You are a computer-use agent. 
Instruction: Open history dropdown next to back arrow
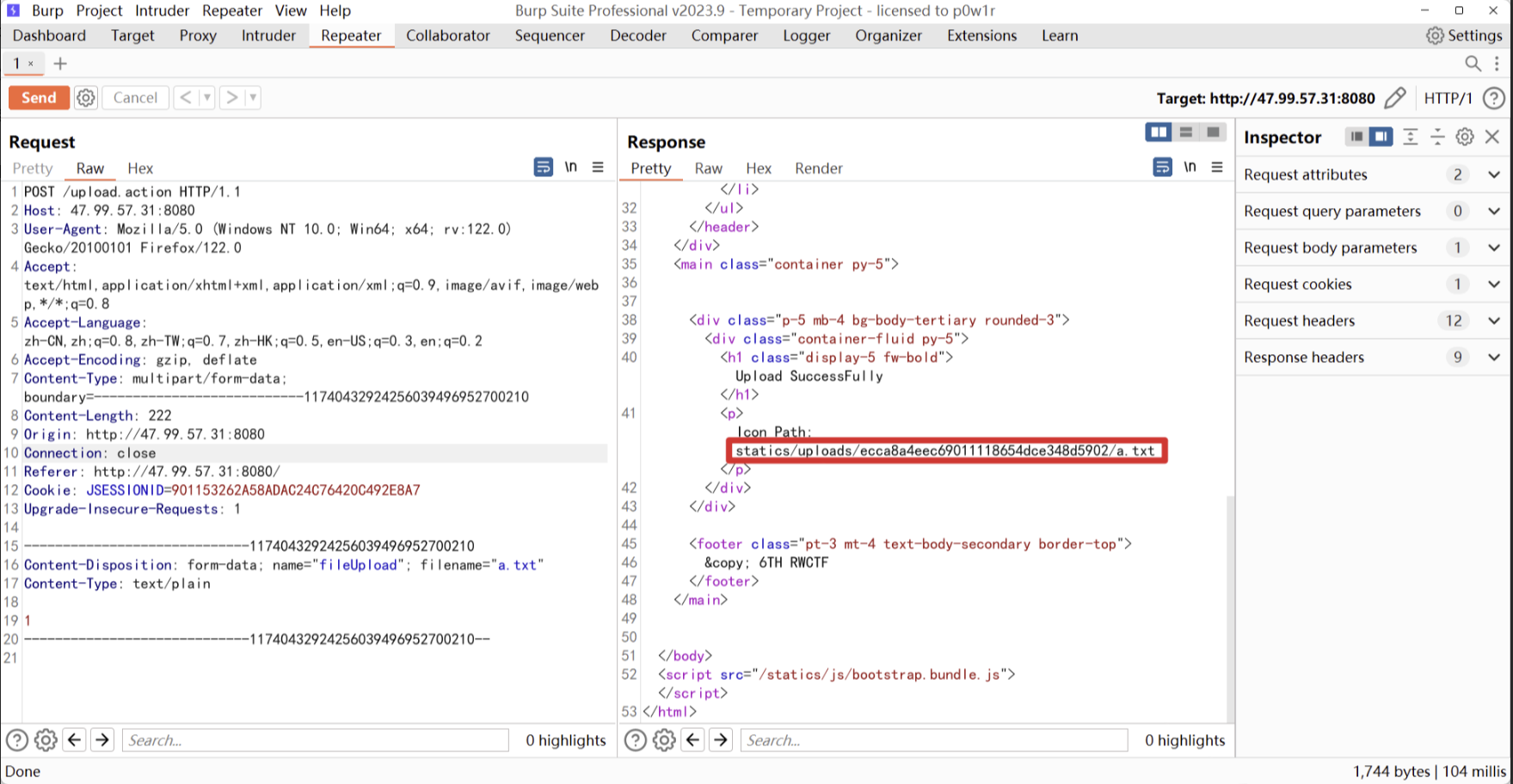coord(207,98)
